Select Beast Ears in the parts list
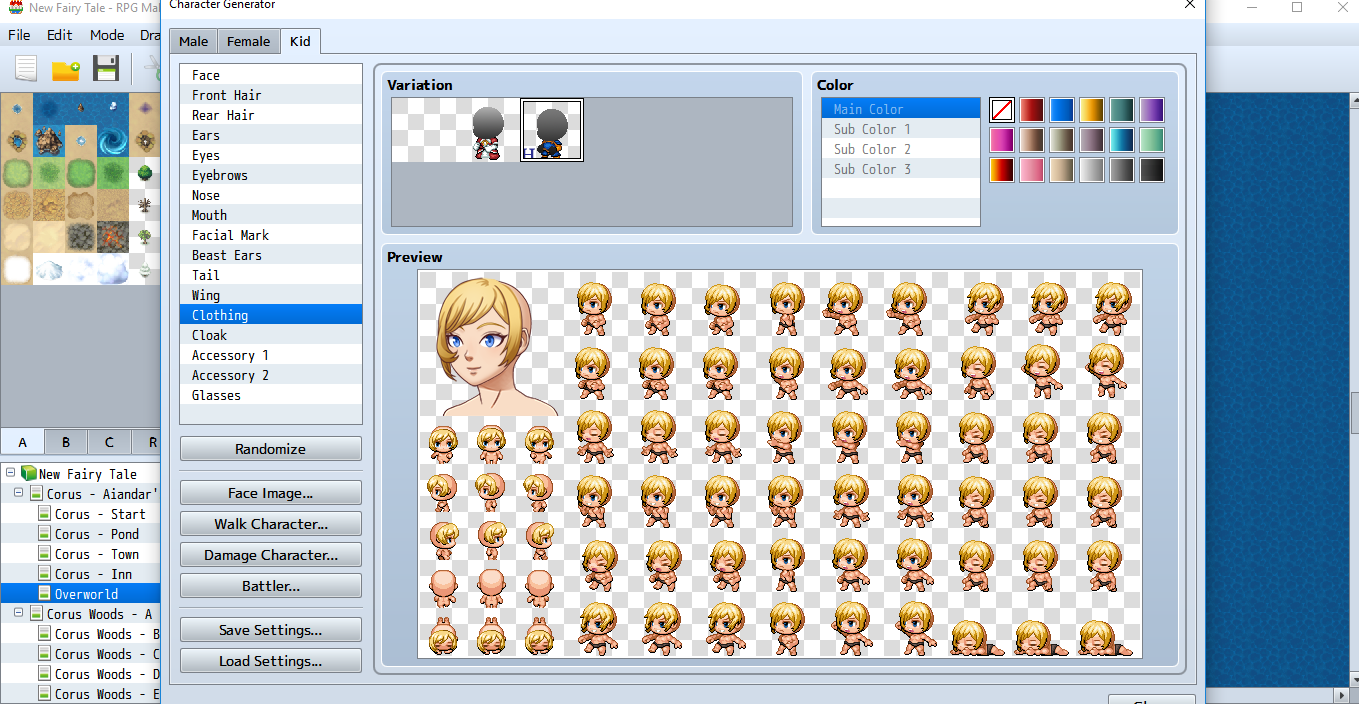The image size is (1359, 704). click(271, 255)
